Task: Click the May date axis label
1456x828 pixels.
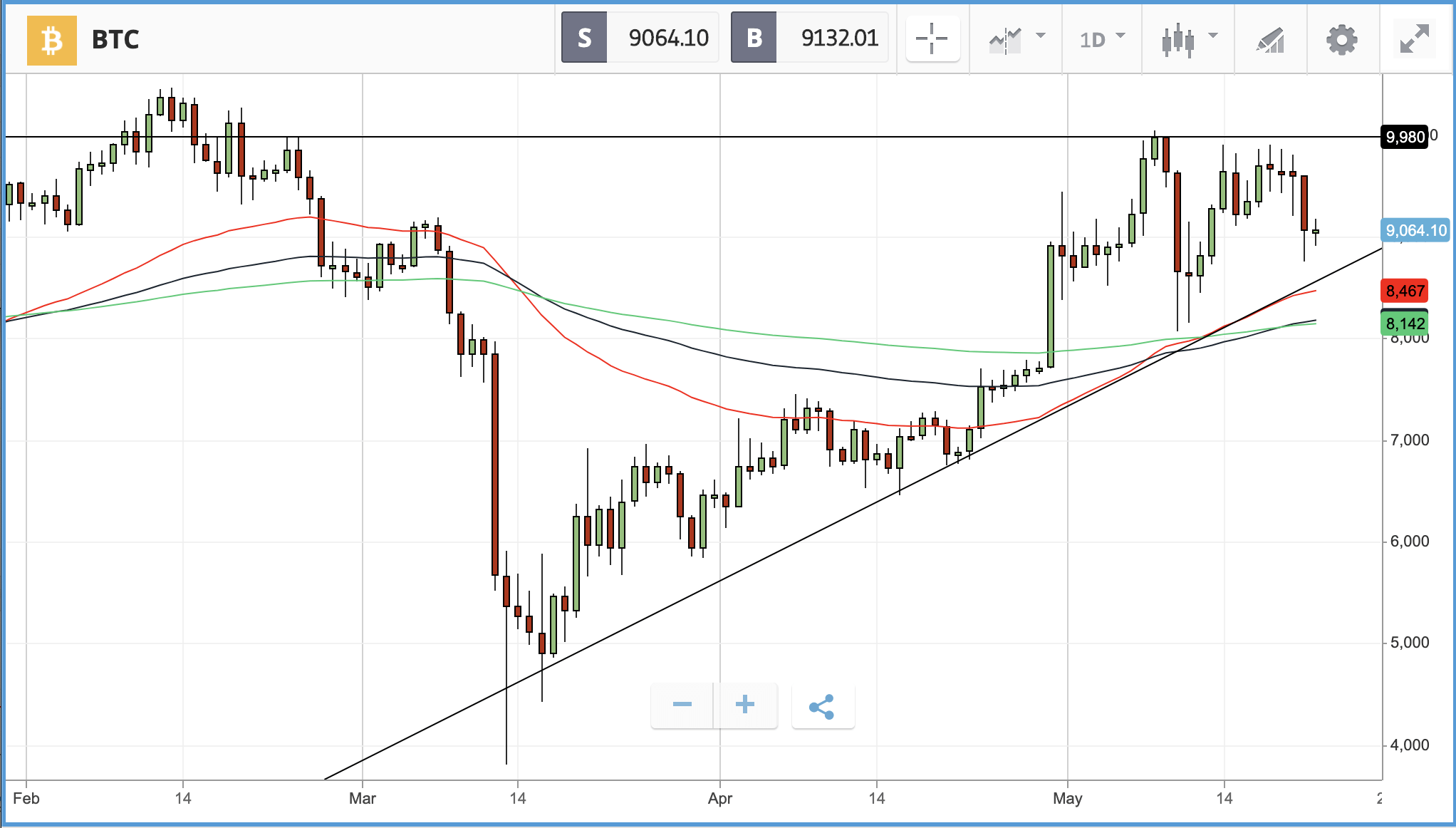Action: coord(1067,798)
